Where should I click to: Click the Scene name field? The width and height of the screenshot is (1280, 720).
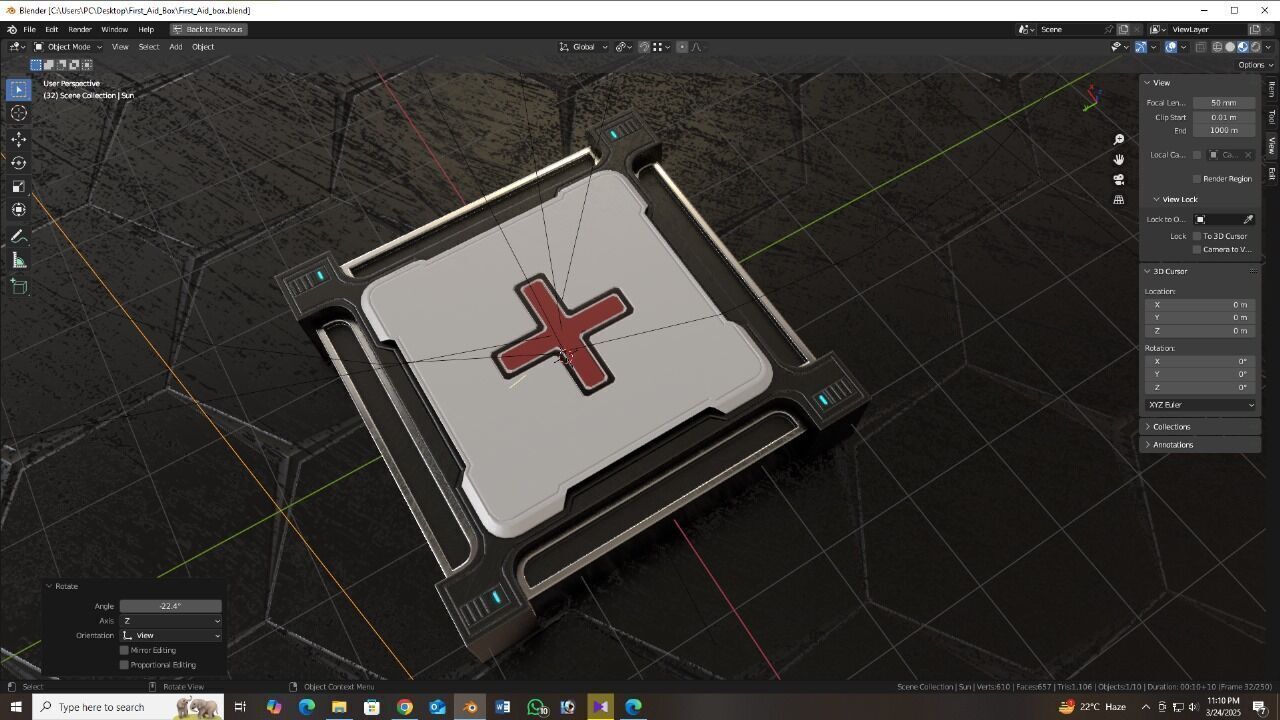pos(1068,29)
